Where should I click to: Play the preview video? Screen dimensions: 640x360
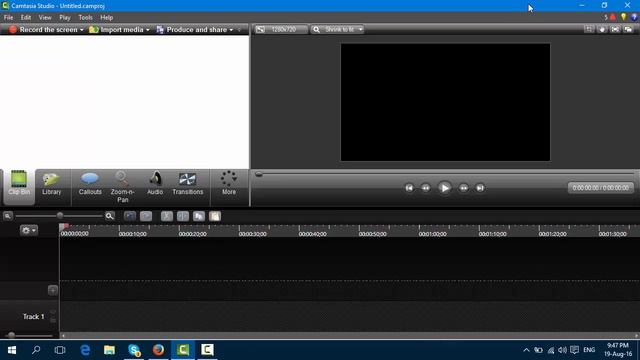(x=444, y=188)
